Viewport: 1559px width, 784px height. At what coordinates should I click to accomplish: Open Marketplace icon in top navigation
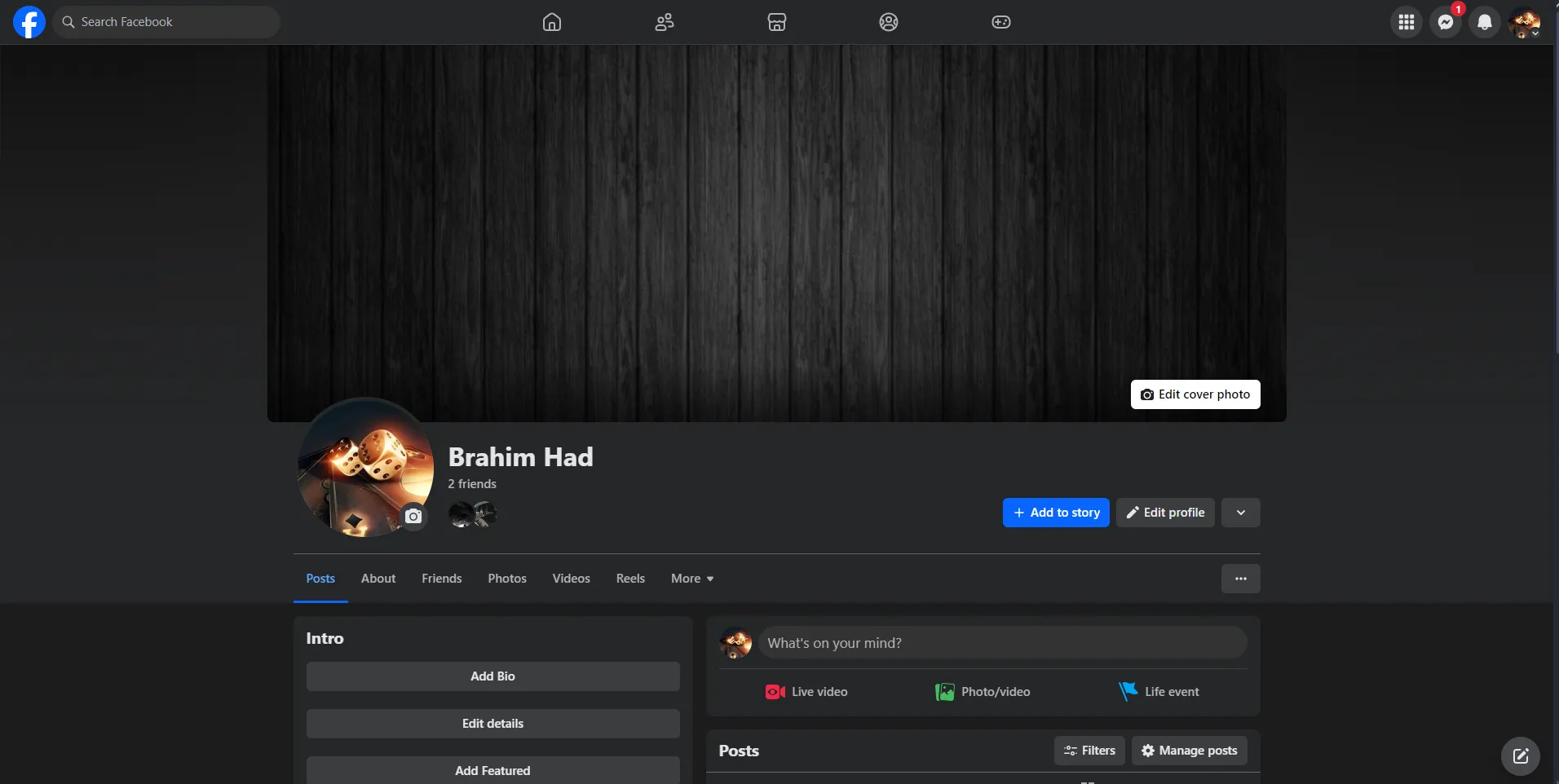click(777, 22)
